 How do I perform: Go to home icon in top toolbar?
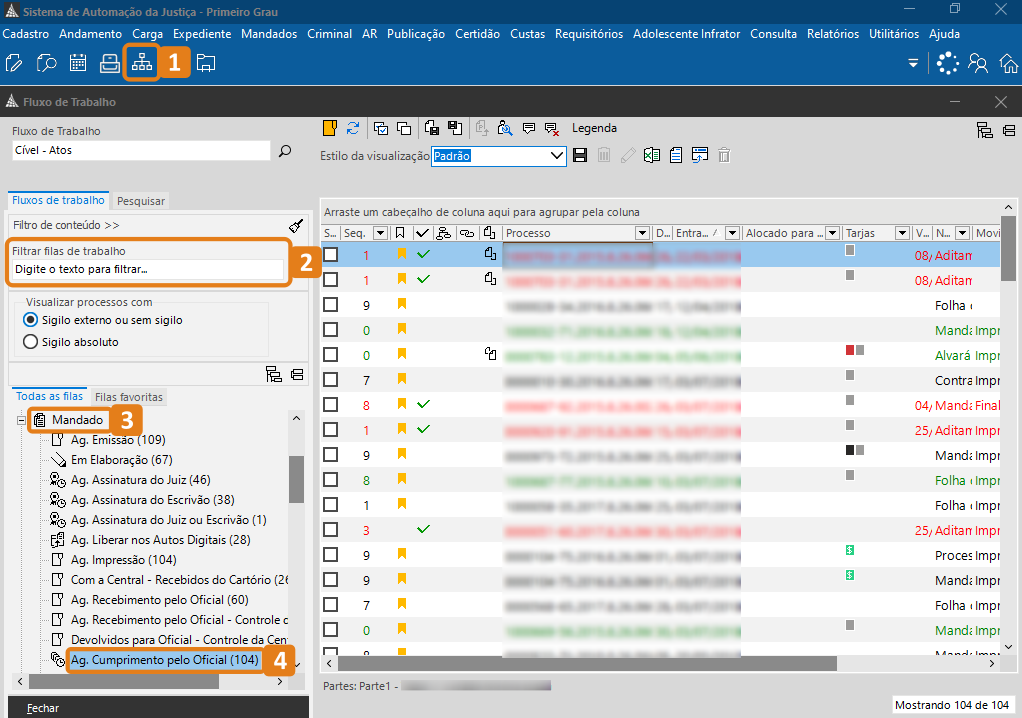[x=1008, y=63]
